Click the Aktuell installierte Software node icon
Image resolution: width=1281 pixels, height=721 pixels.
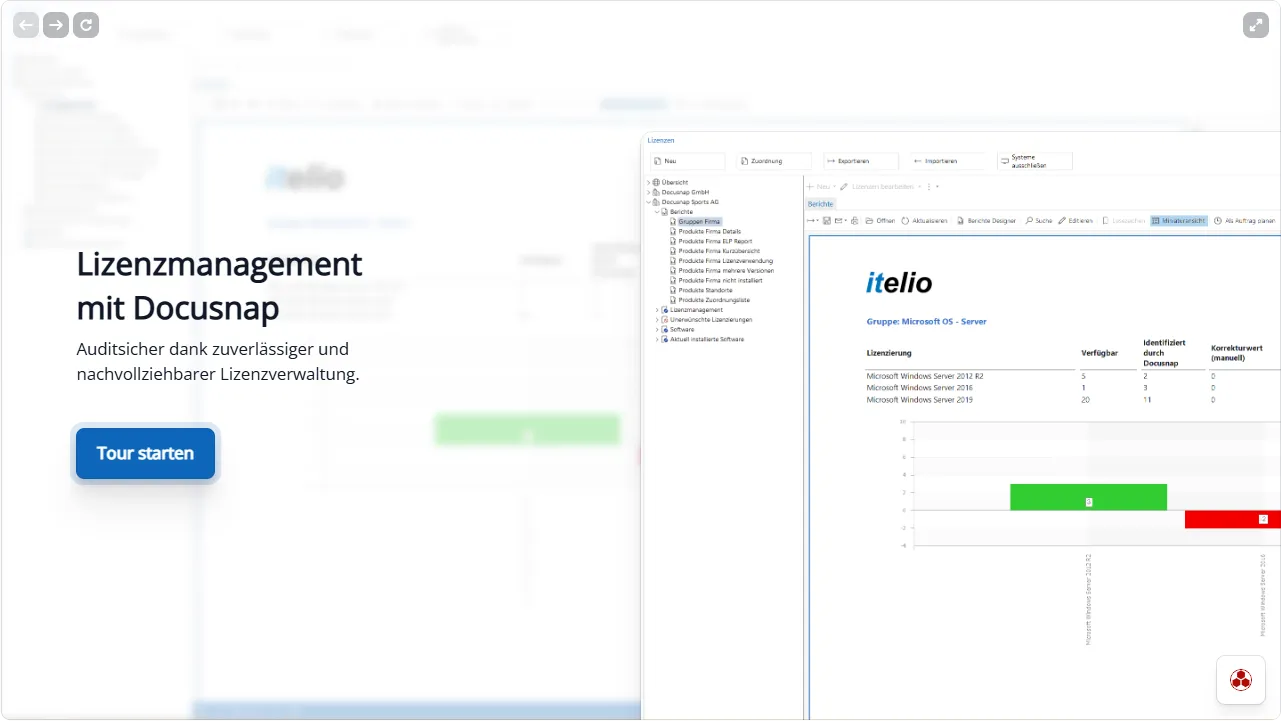[664, 339]
